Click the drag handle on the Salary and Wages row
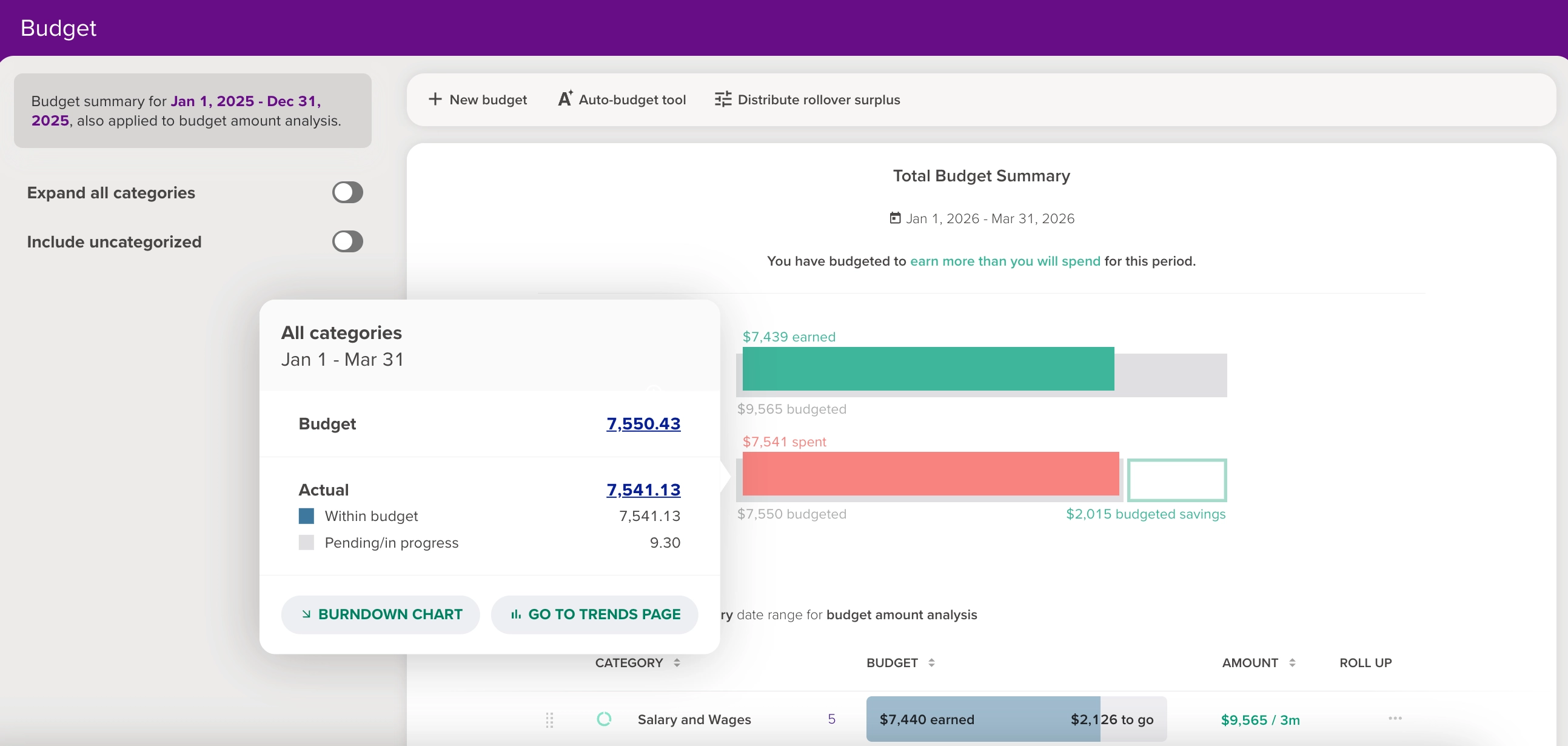 (549, 720)
